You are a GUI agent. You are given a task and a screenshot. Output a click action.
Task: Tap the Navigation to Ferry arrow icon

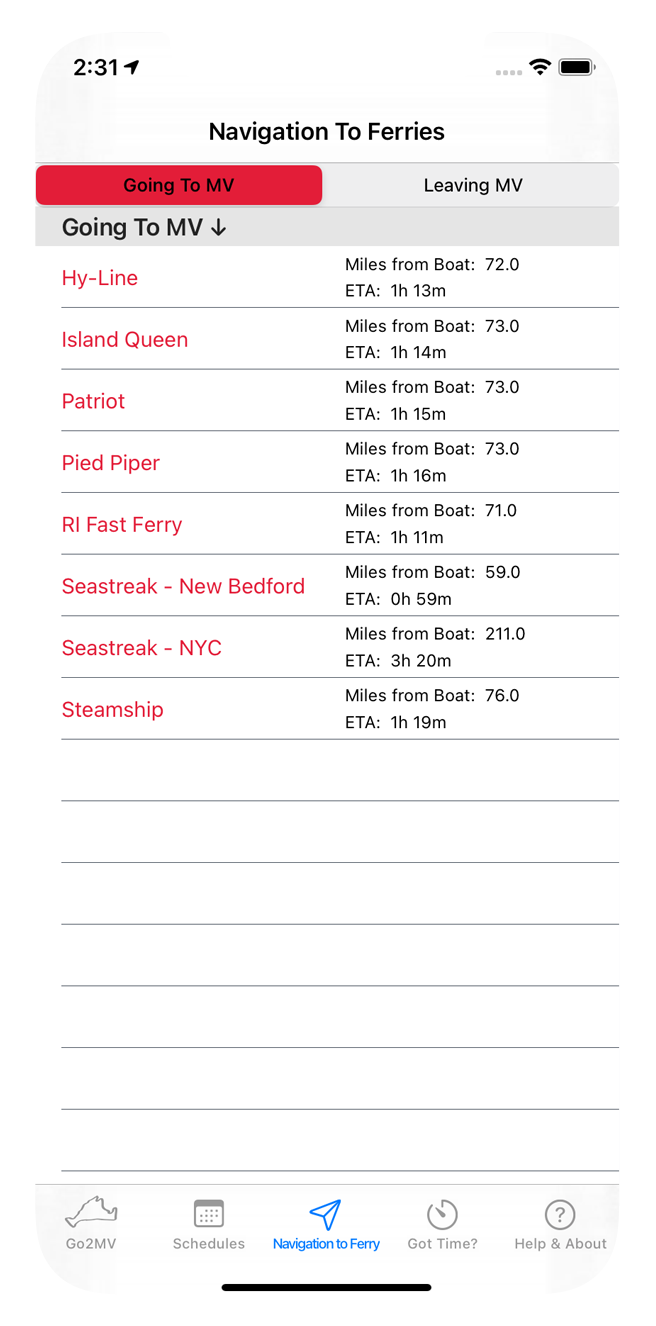(326, 1214)
